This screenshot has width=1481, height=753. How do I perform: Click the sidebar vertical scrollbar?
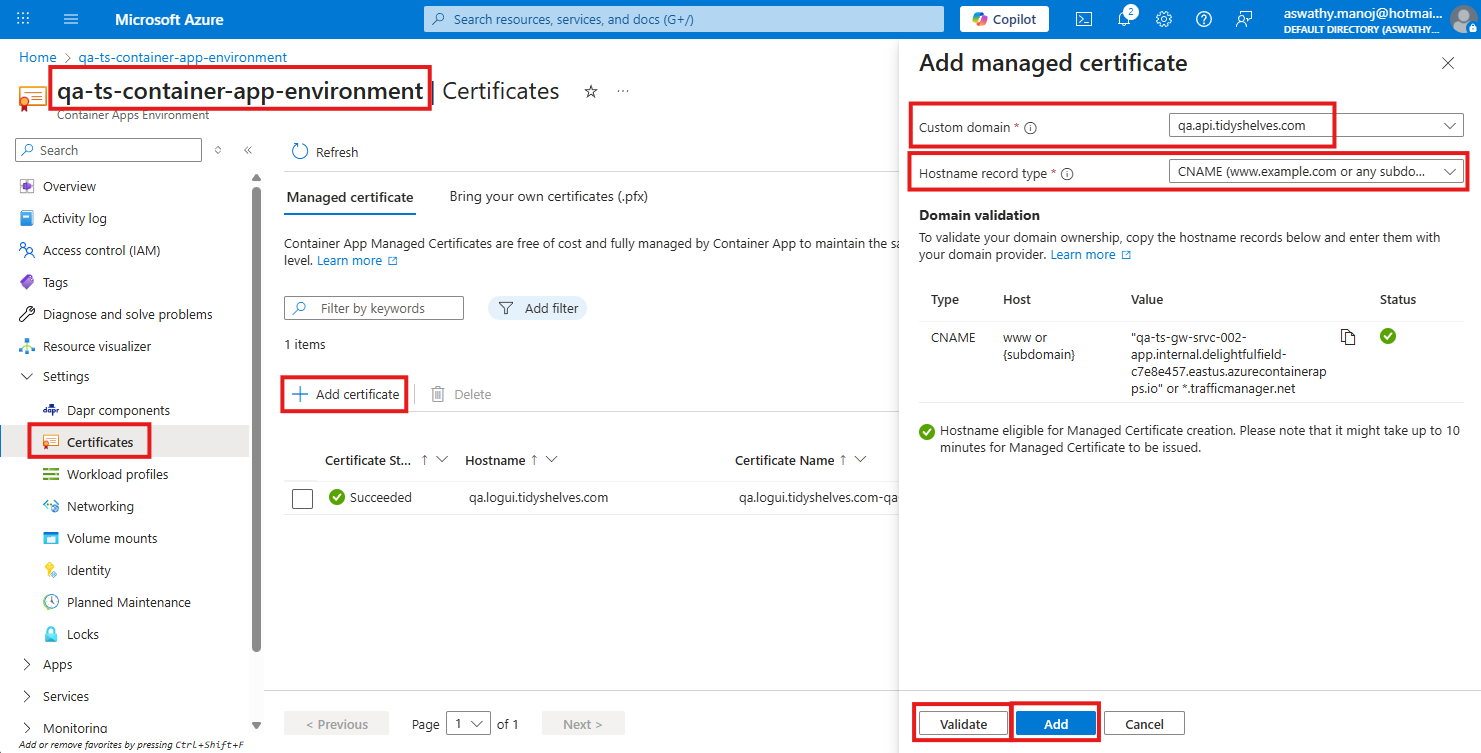click(x=256, y=420)
